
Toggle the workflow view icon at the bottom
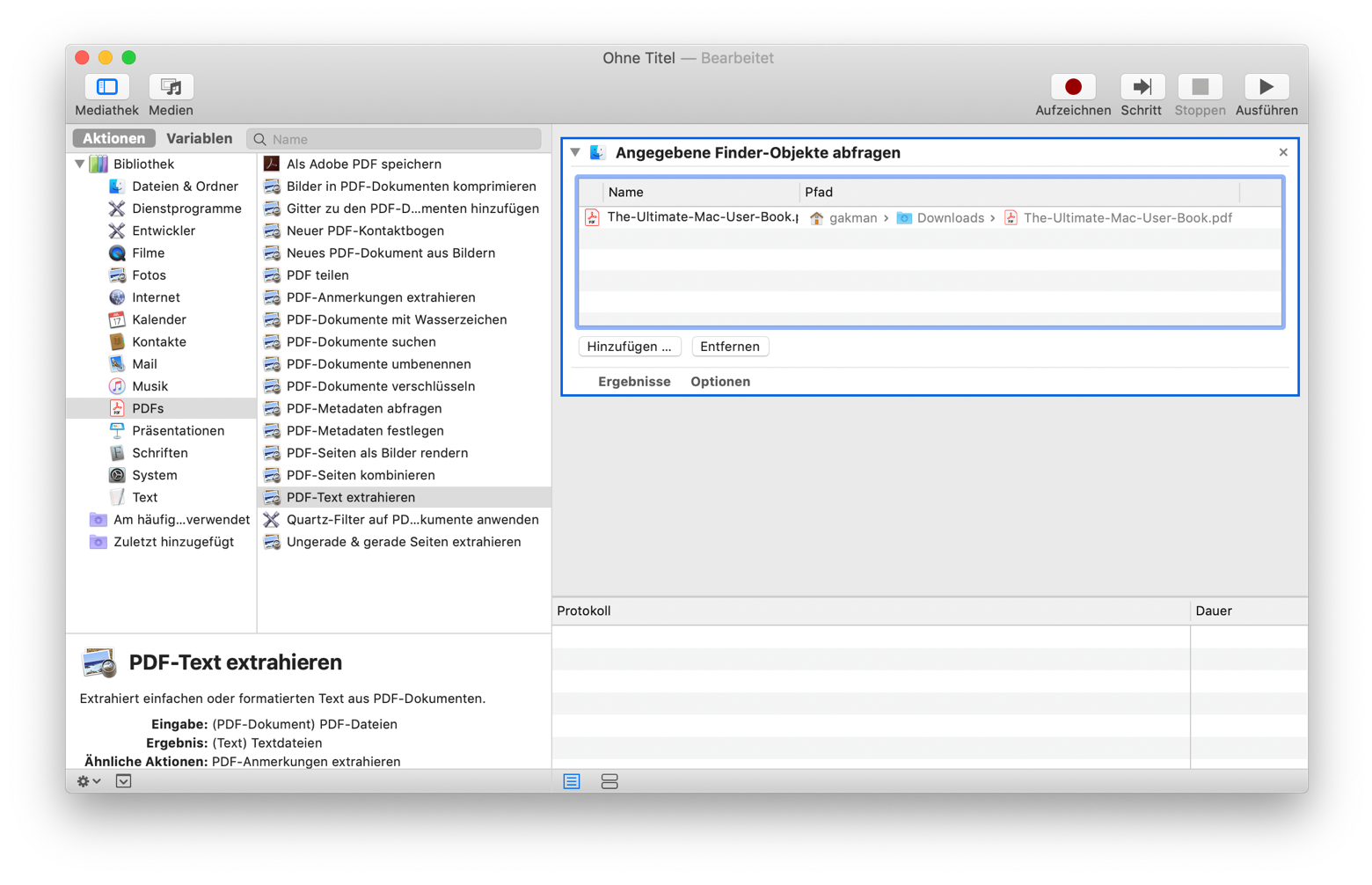pyautogui.click(x=609, y=780)
